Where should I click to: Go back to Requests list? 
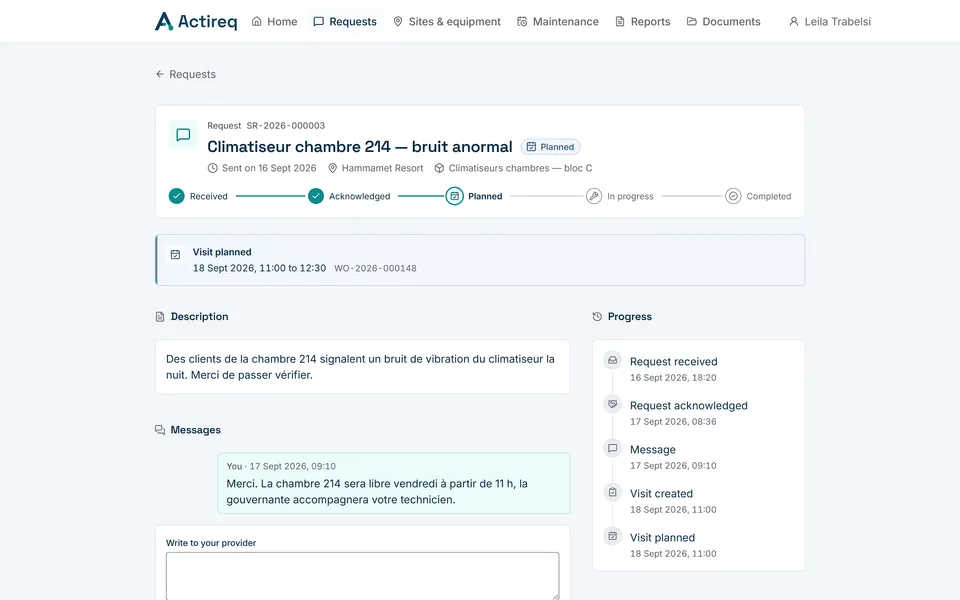(x=186, y=74)
